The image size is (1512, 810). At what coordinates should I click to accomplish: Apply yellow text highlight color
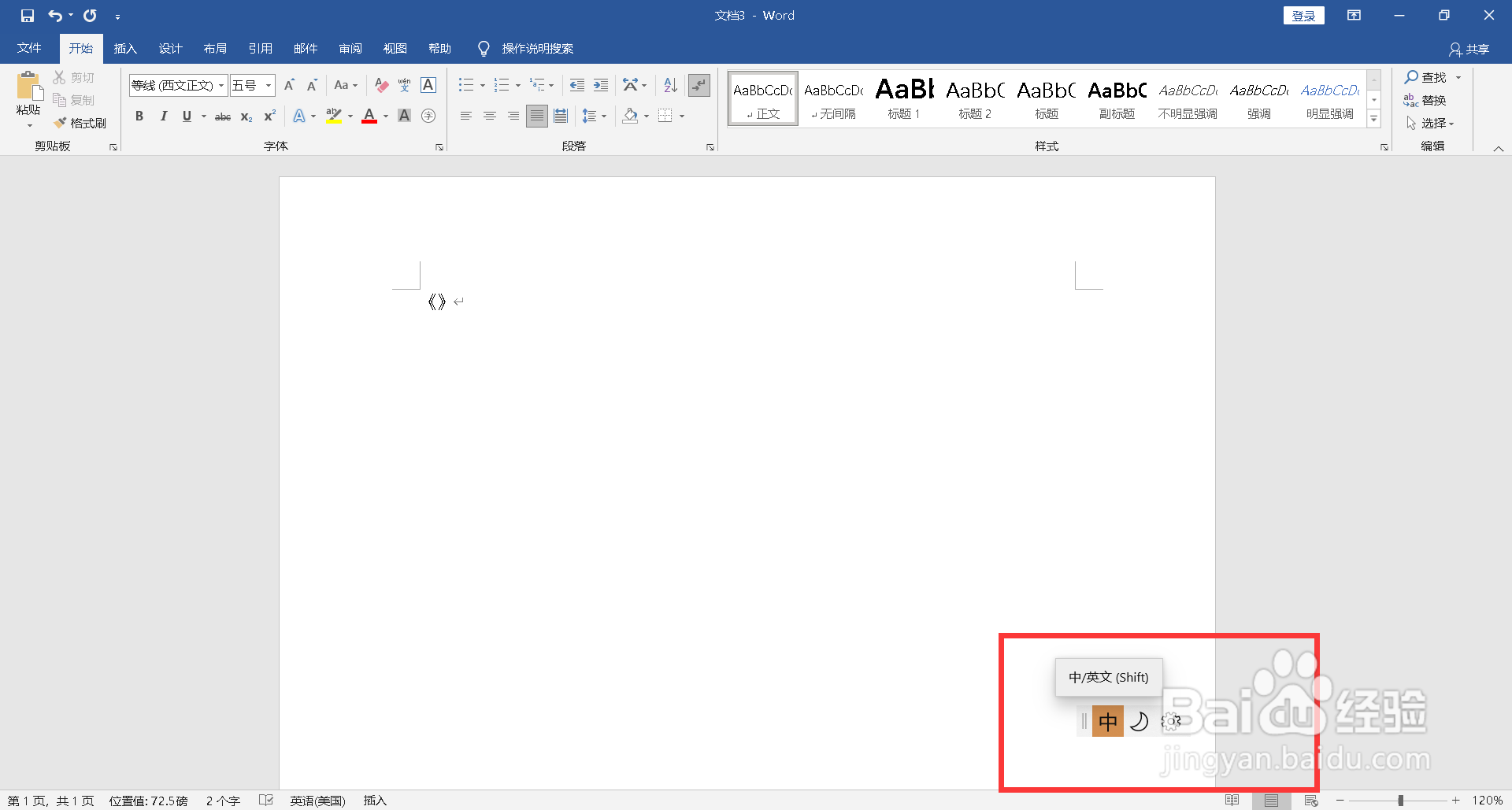334,116
